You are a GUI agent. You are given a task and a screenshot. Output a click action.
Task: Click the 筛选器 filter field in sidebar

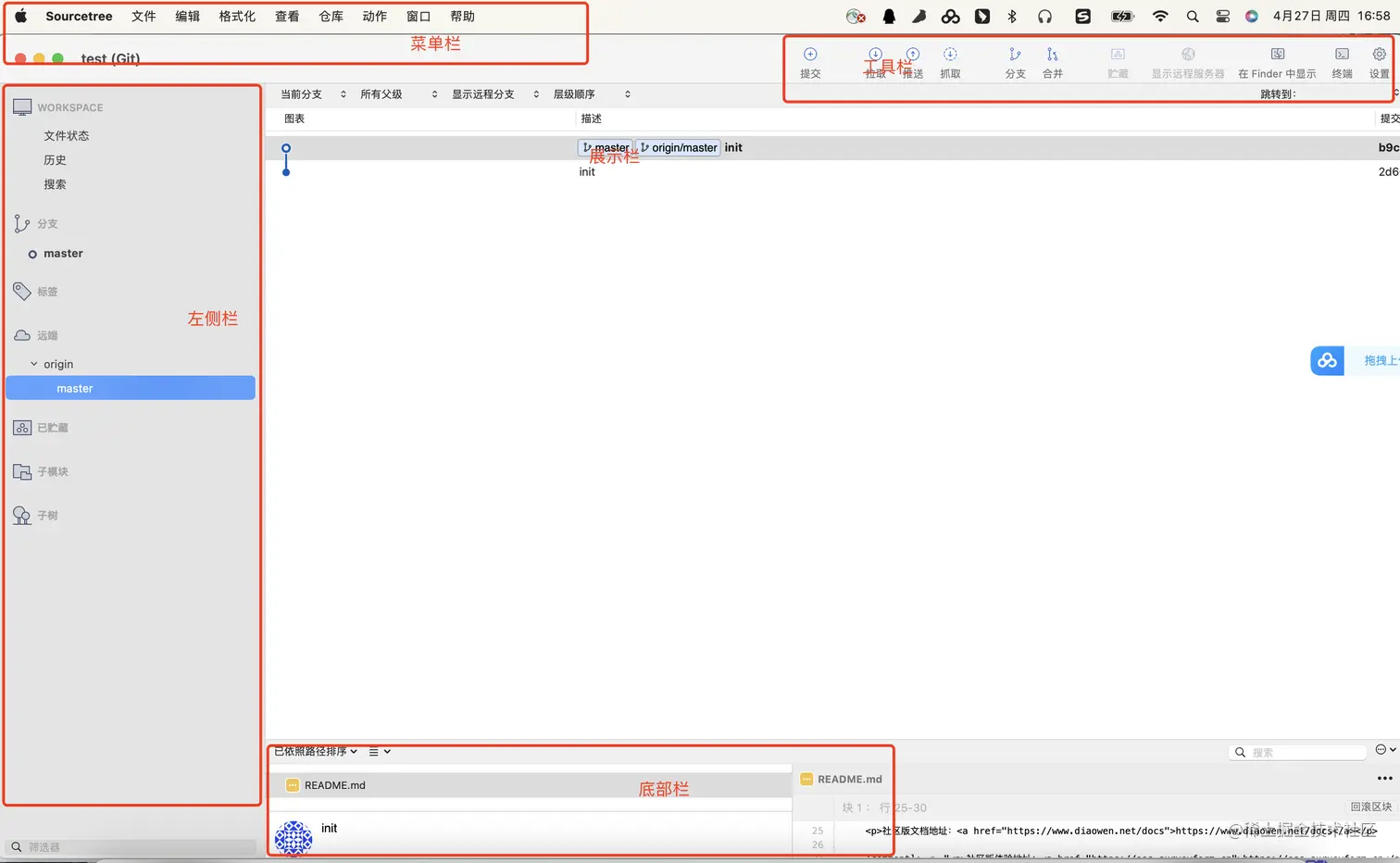[131, 846]
